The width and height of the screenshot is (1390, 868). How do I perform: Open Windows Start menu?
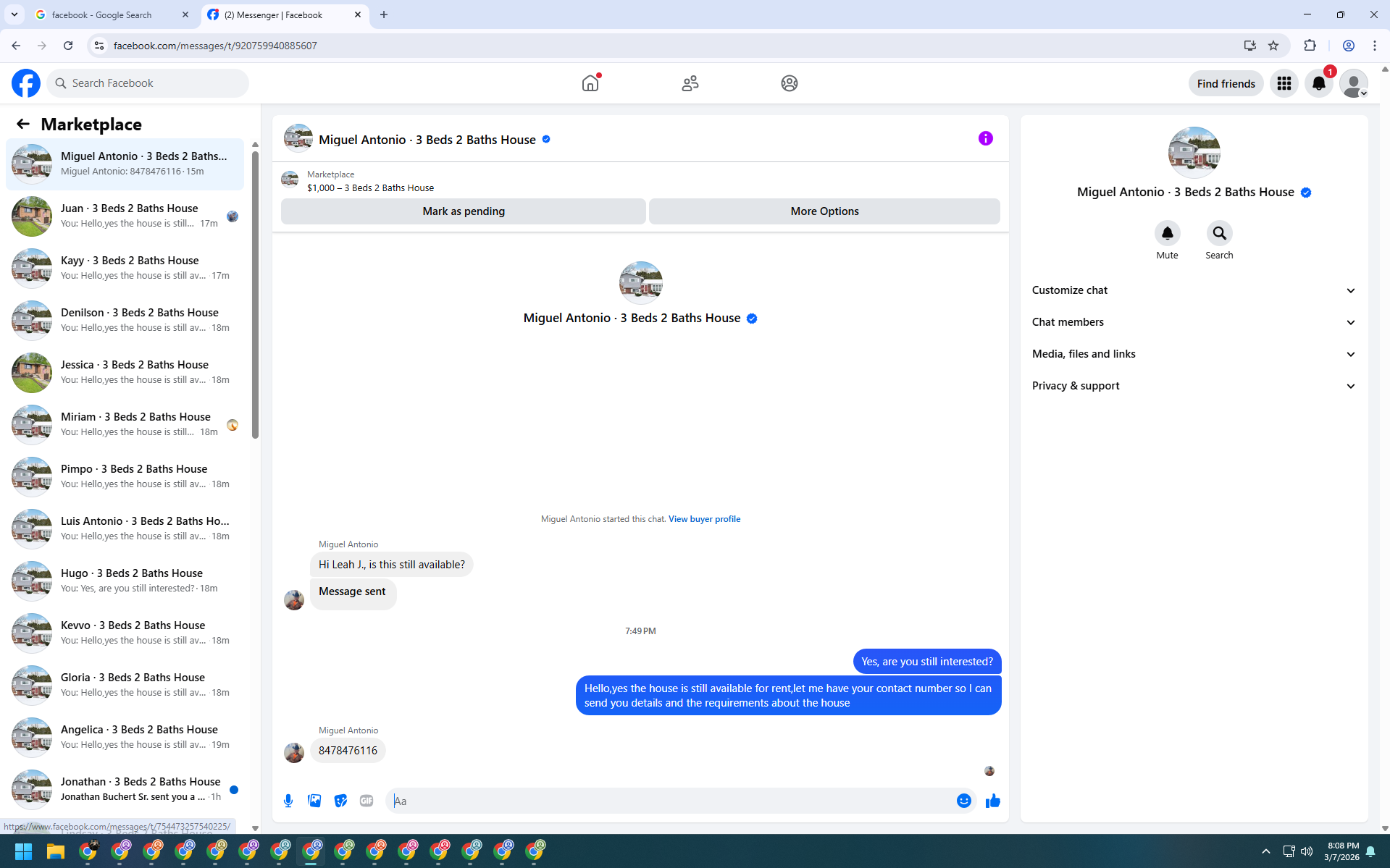pos(23,851)
